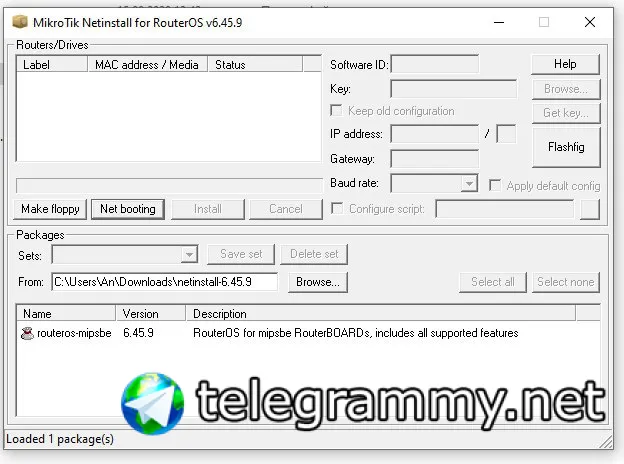Click the Netinstall box icon in title bar
The height and width of the screenshot is (464, 624).
20,22
